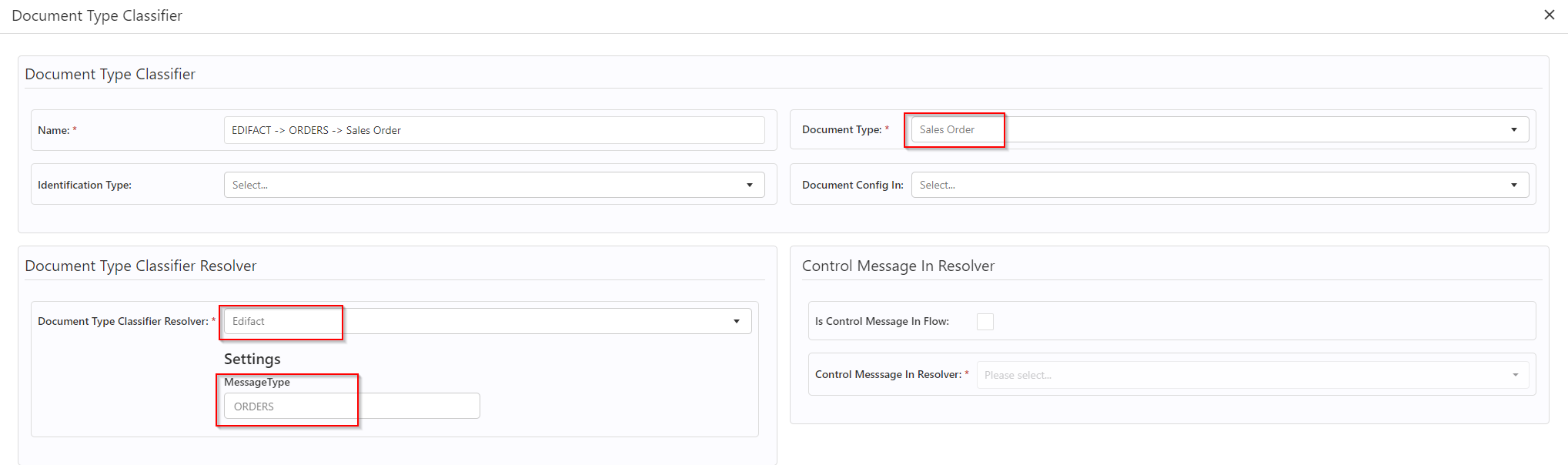
Task: Click the Document Type Classifier Resolver section heading
Action: pos(140,266)
